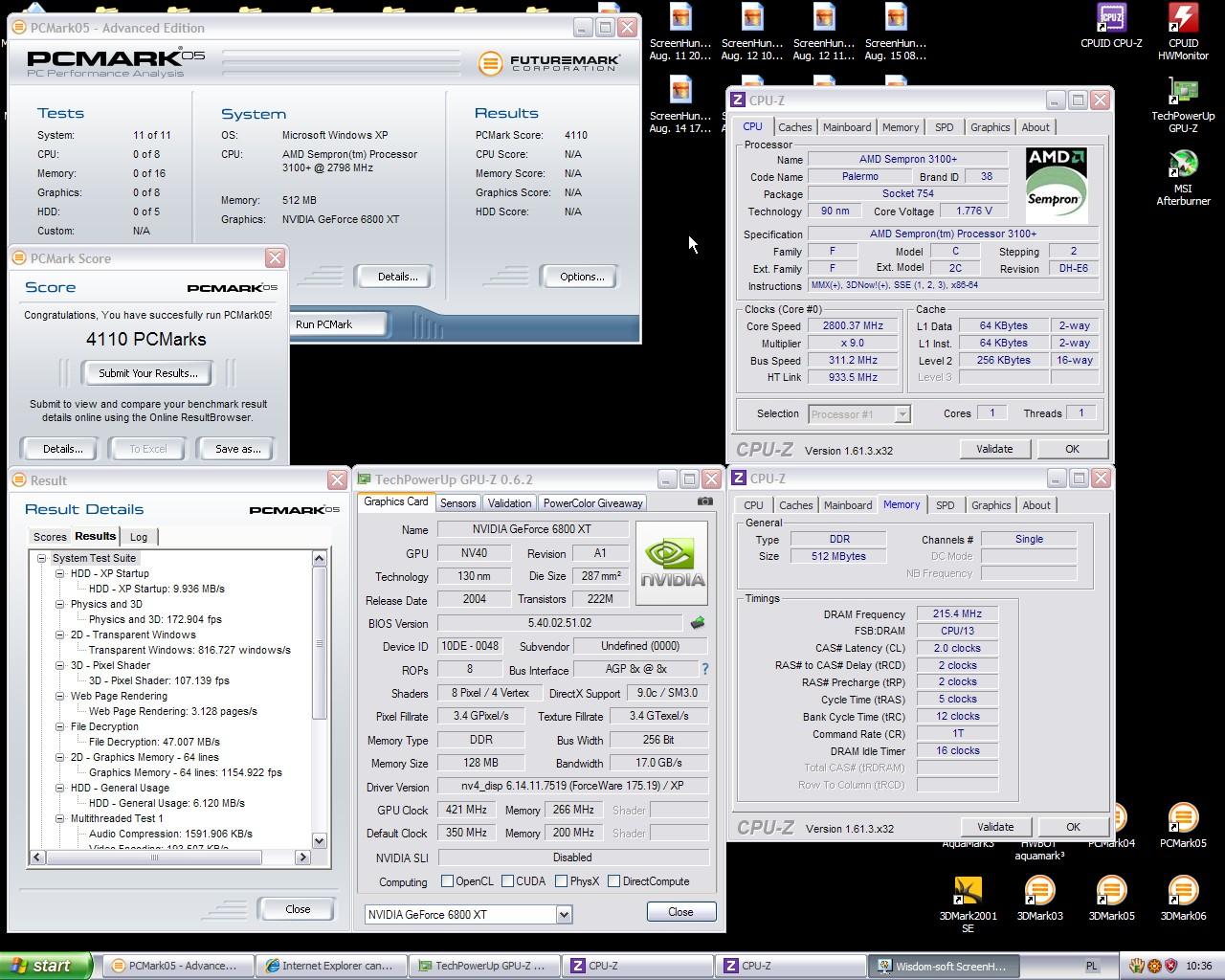This screenshot has height=980, width=1225.
Task: Launch PCMark05 desktop shortcut
Action: pos(1183,826)
